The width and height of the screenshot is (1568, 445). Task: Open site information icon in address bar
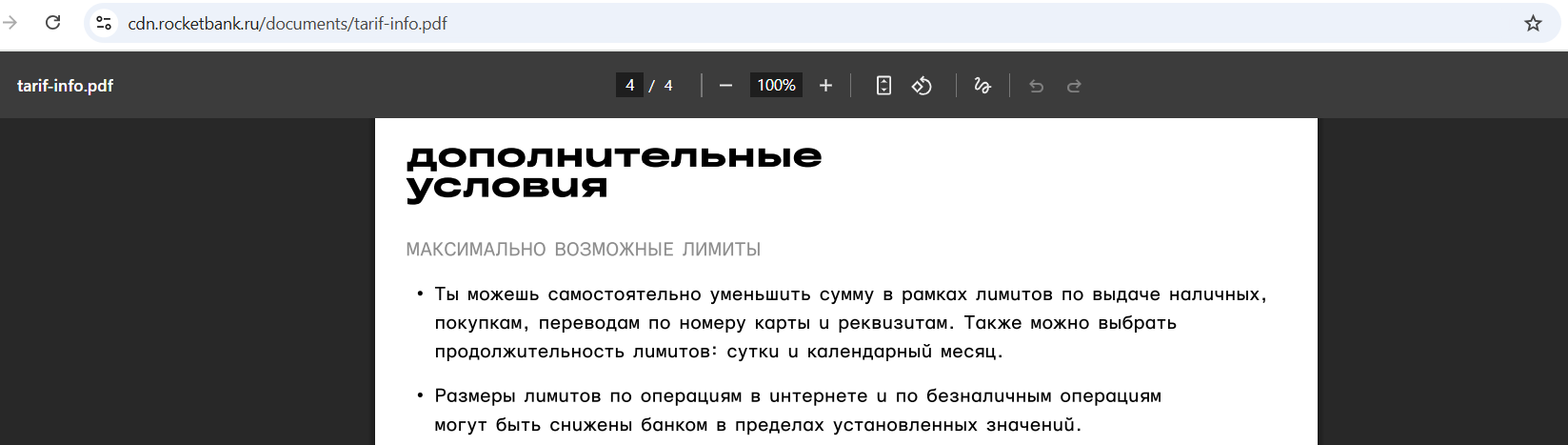pos(105,23)
